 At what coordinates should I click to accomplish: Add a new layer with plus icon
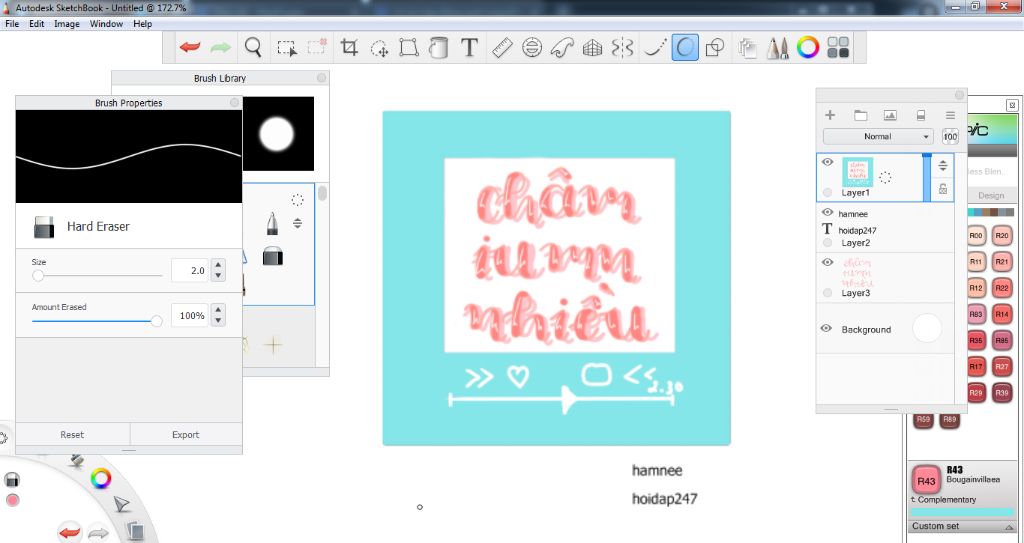pos(830,115)
